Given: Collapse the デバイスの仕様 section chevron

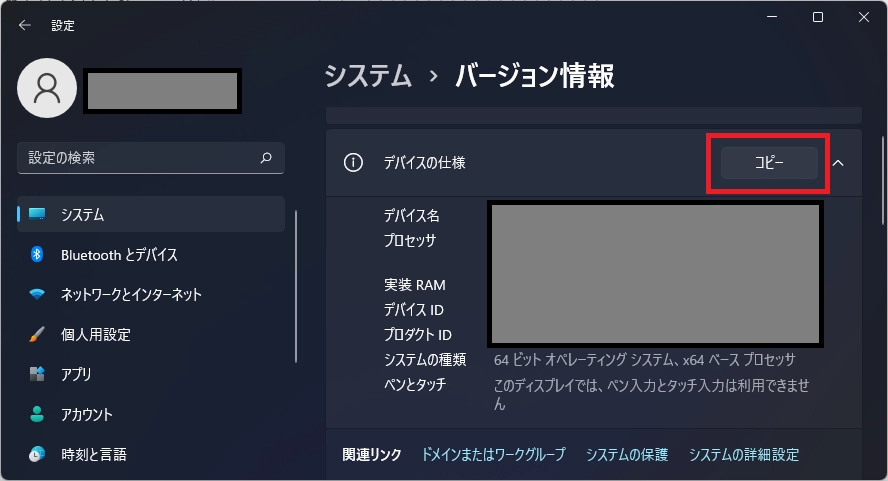Looking at the screenshot, I should [x=838, y=163].
